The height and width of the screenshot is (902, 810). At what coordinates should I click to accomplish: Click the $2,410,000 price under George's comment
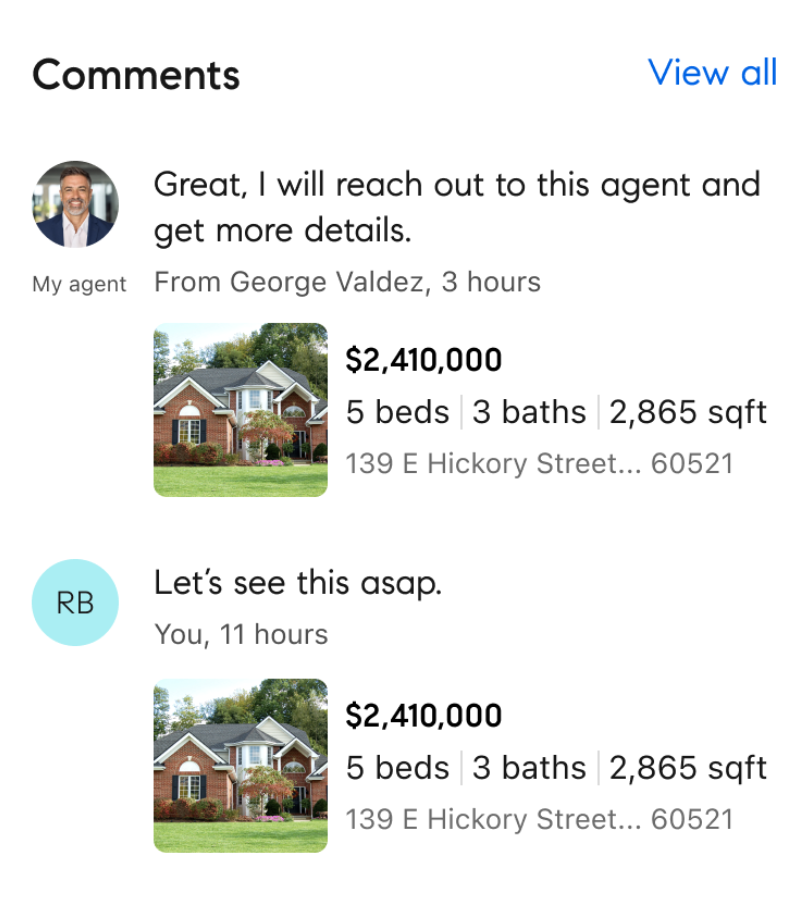[x=423, y=360]
